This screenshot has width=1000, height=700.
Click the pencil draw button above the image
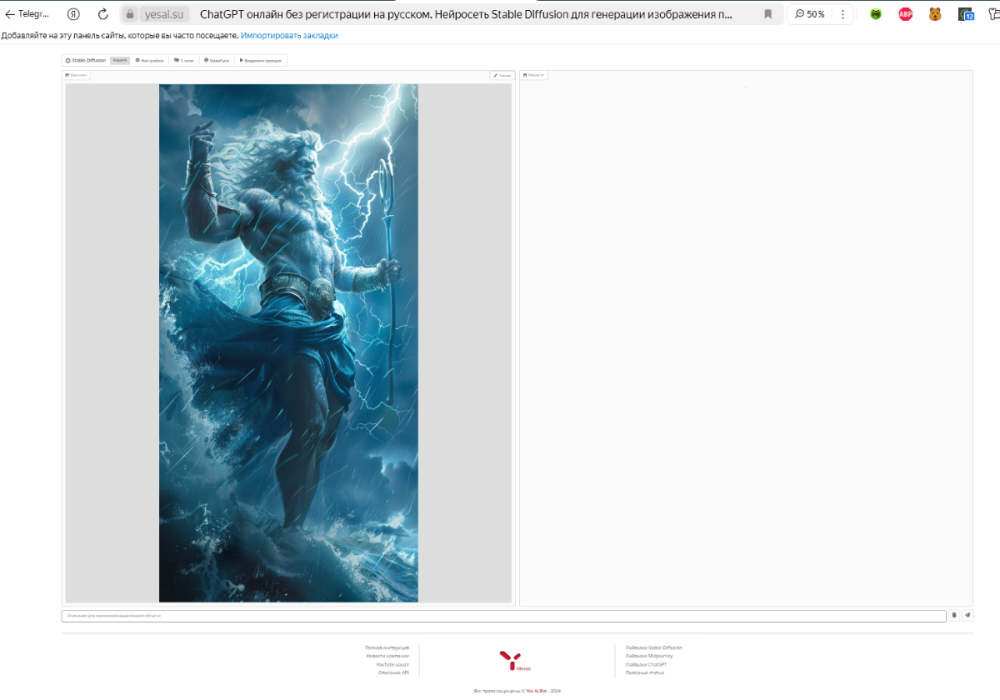coord(501,75)
